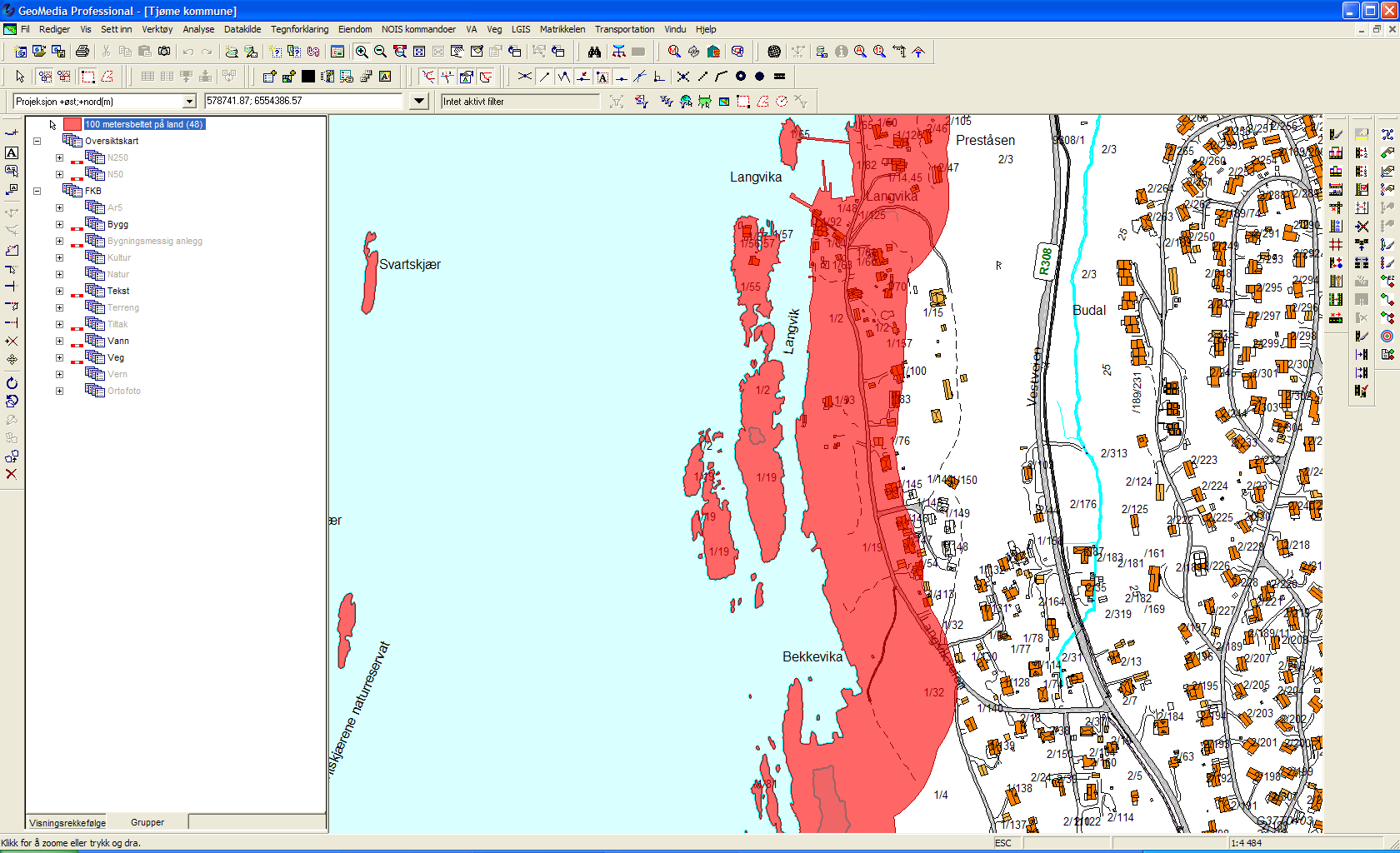Viewport: 1400px width, 853px height.
Task: Toggle the N250 layer display marker
Action: click(x=77, y=162)
